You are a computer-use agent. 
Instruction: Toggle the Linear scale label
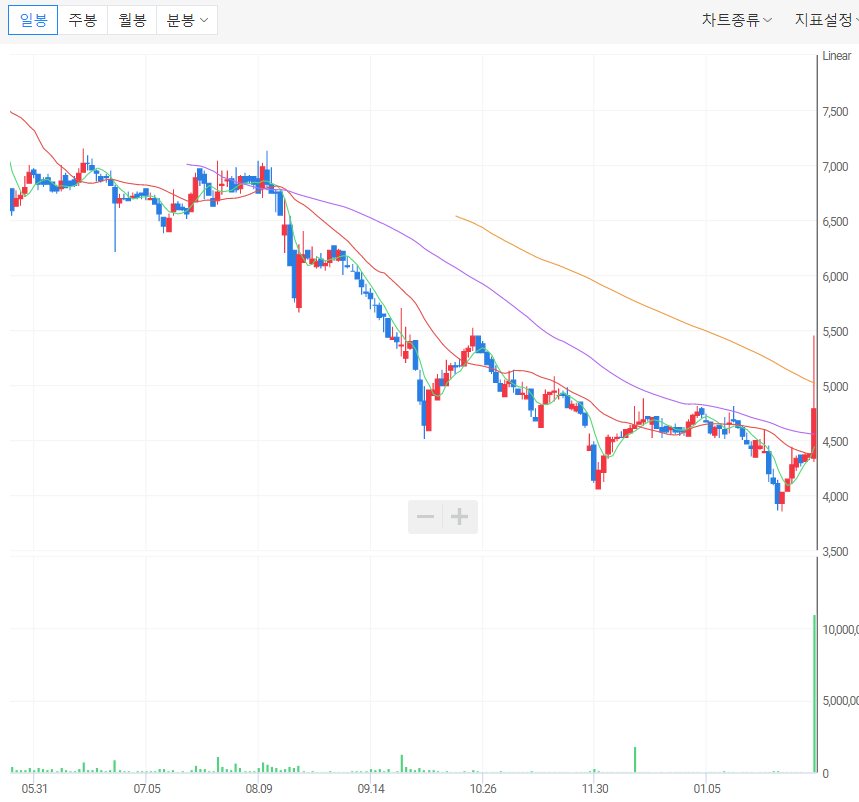[x=837, y=56]
